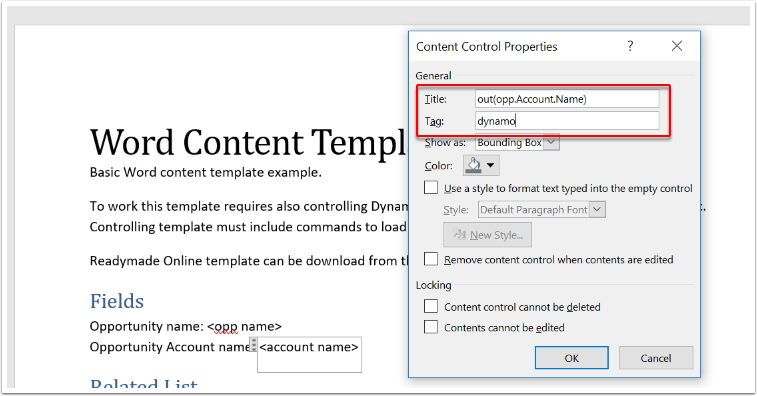Click the paint bucket color icon

[474, 165]
